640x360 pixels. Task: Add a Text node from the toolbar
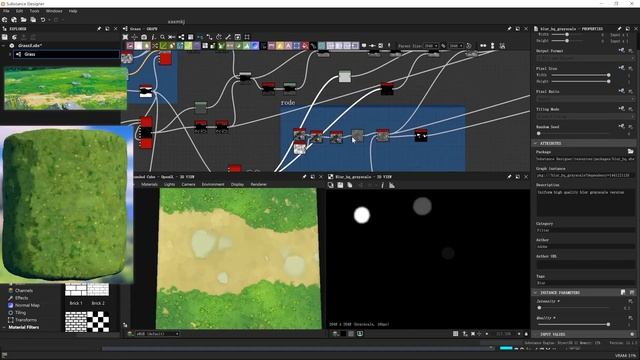click(288, 46)
